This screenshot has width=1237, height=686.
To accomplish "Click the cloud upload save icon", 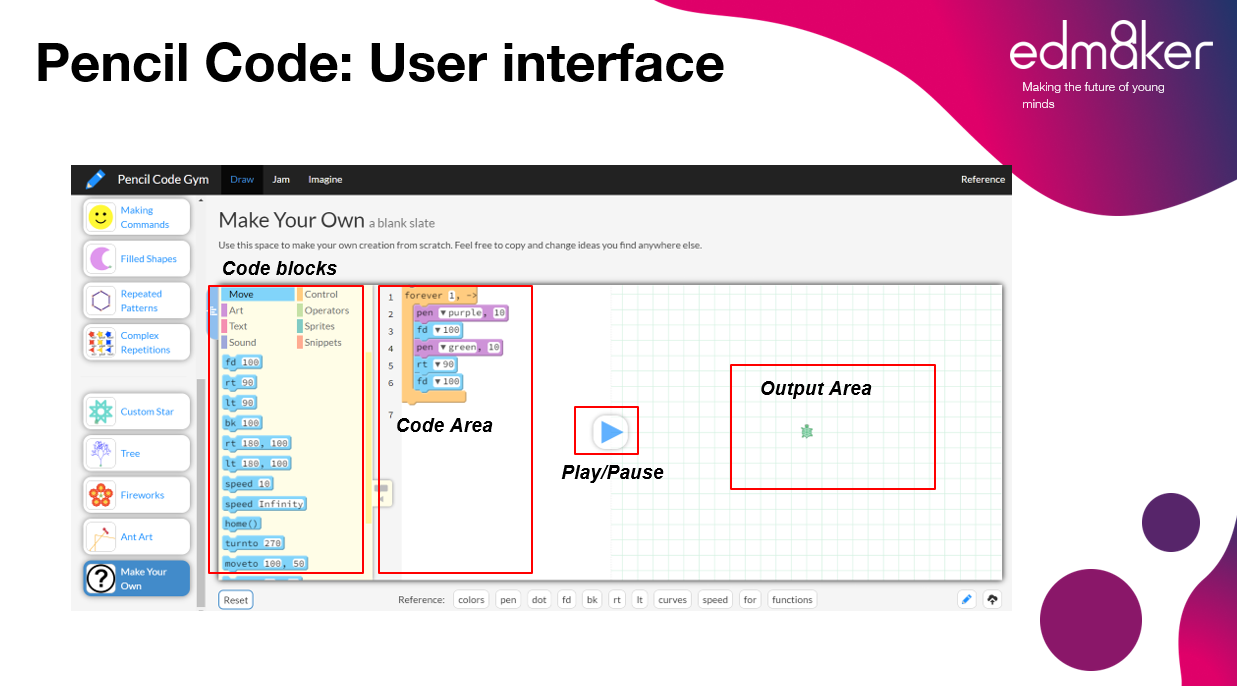I will coord(992,600).
